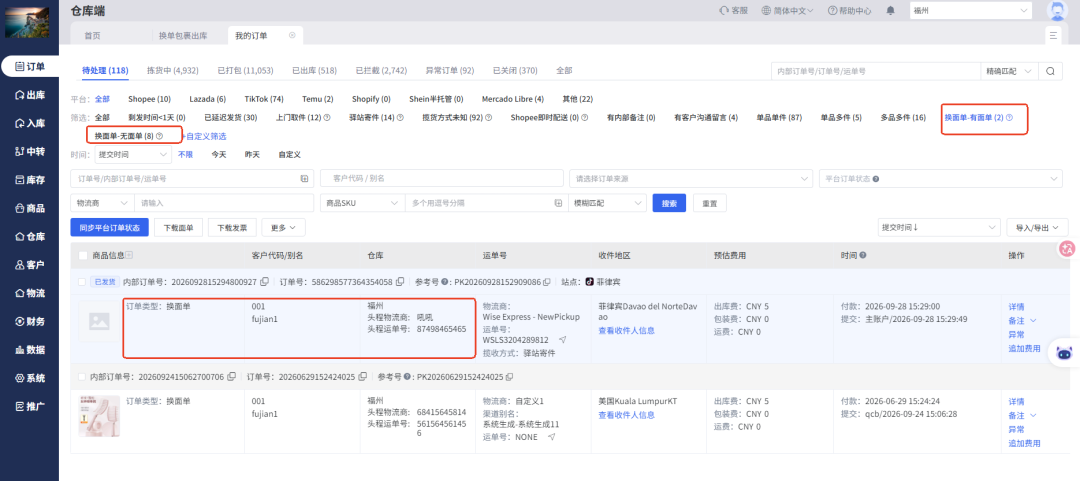Switch to the 已出库 (518) tab
Image resolution: width=1080 pixels, height=481 pixels.
(314, 70)
